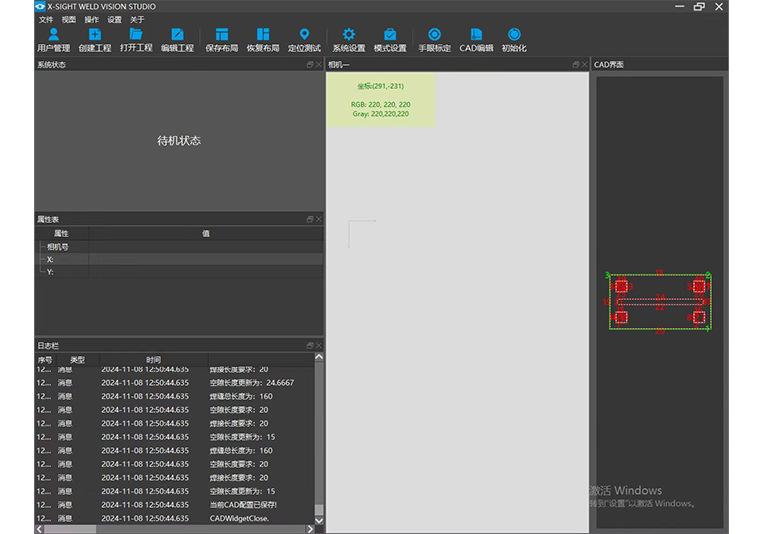Close the 属性表 properties panel
Viewport: 763px width, 534px height.
[319, 220]
